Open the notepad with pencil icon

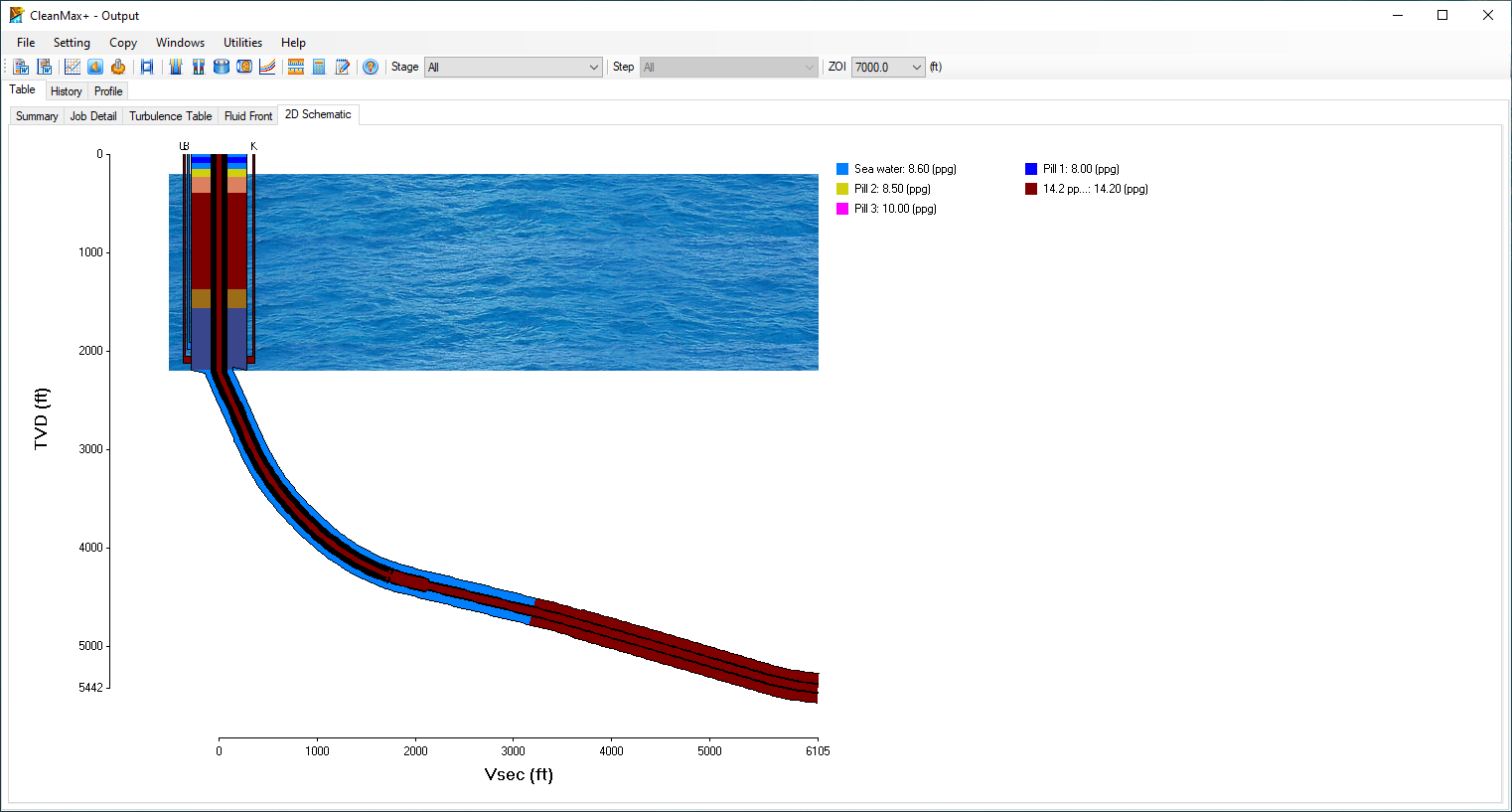pos(343,67)
